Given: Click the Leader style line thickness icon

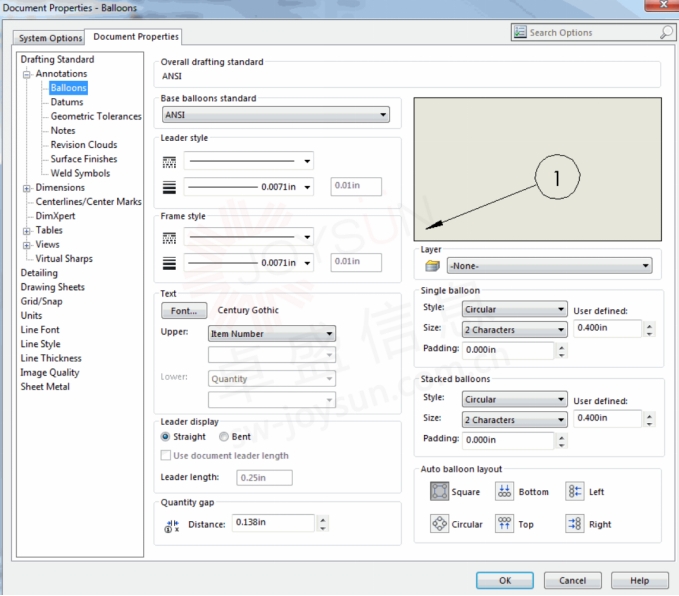Looking at the screenshot, I should point(169,187).
